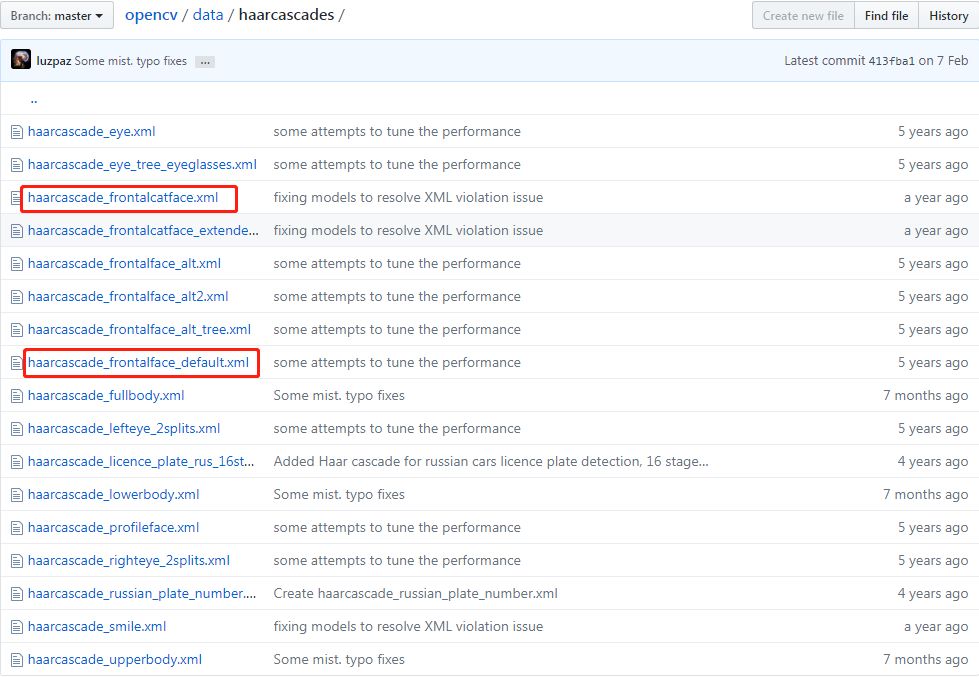Go up to parent directory (..)

[34, 99]
